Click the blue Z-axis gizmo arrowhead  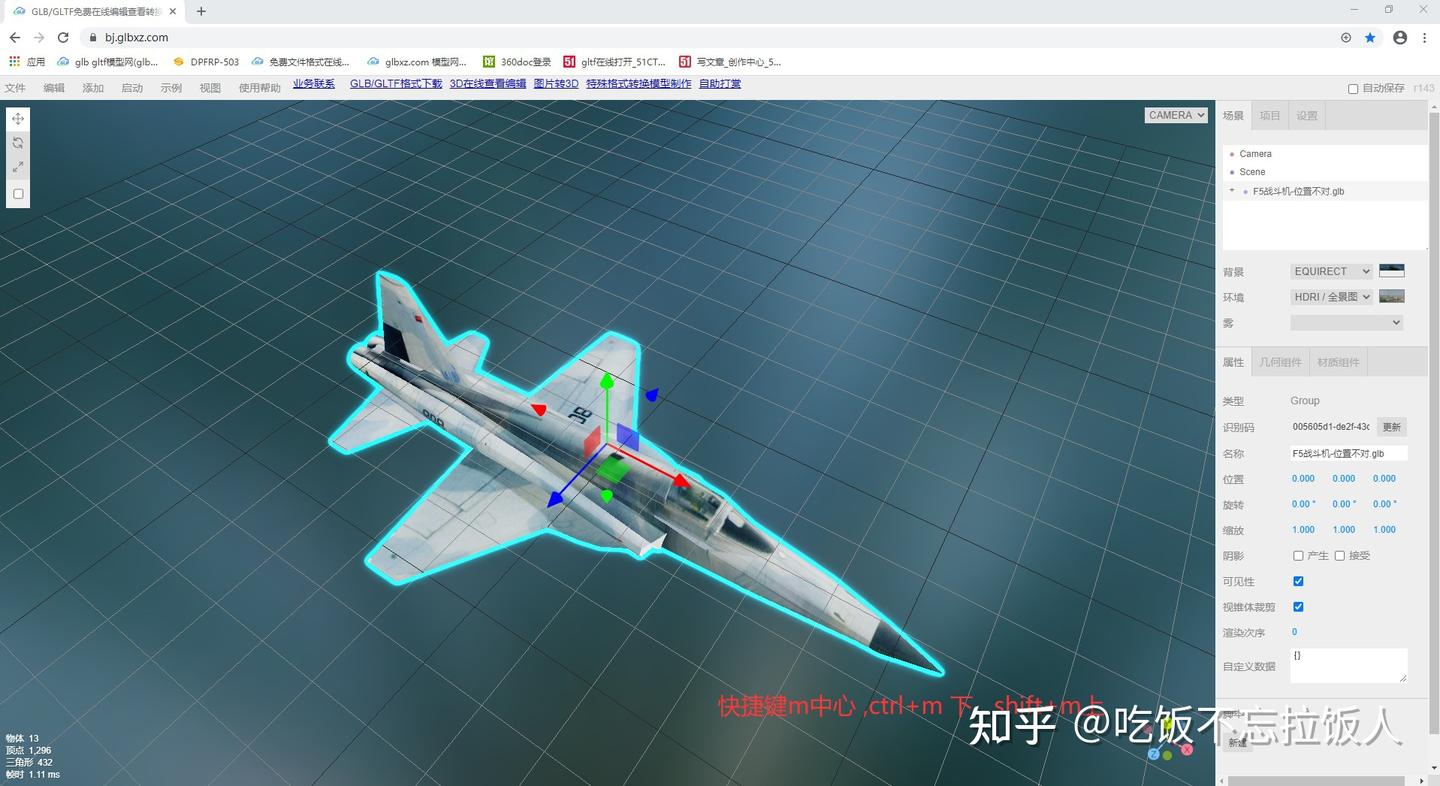554,499
